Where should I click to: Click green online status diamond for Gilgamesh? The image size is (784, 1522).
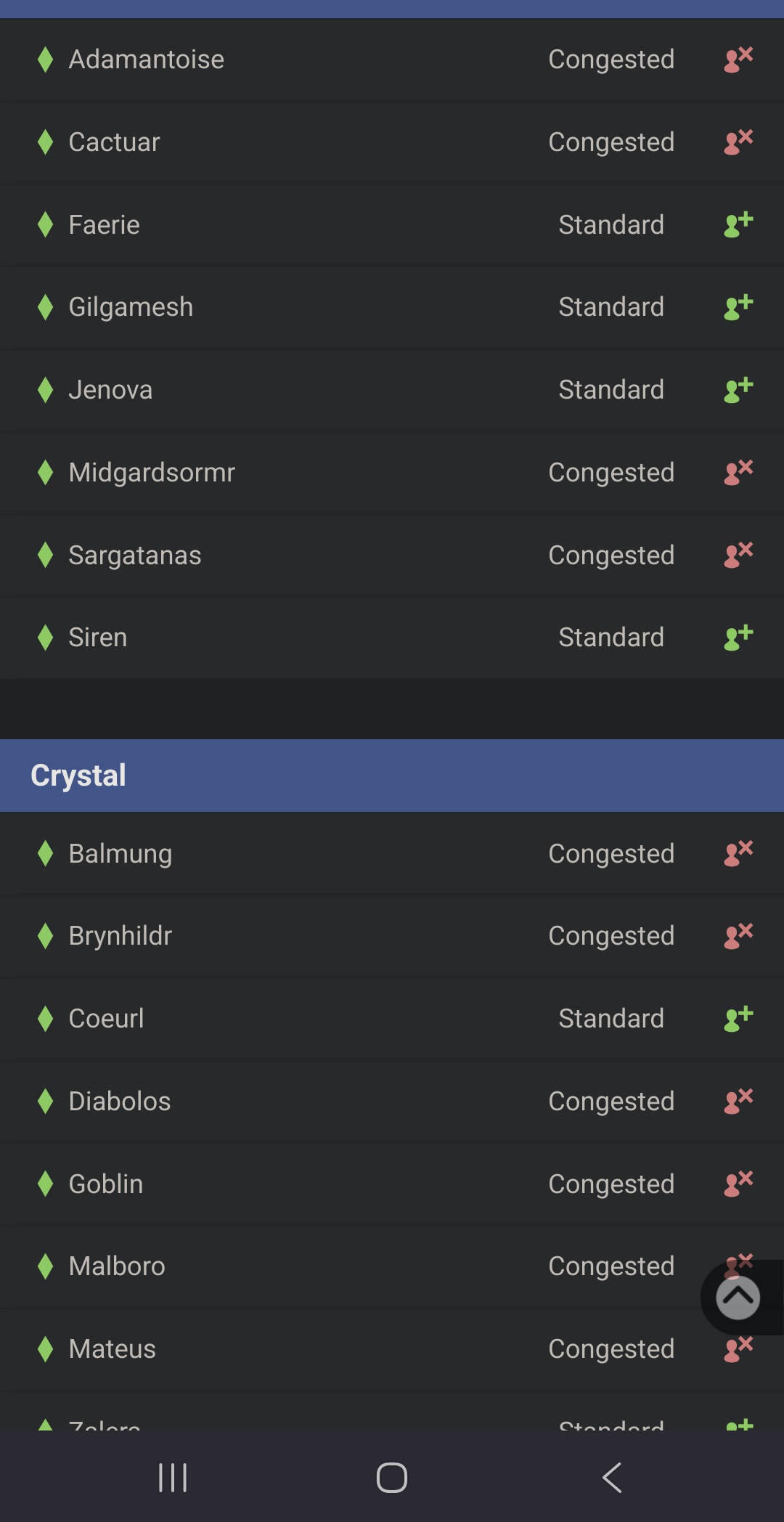coord(45,307)
